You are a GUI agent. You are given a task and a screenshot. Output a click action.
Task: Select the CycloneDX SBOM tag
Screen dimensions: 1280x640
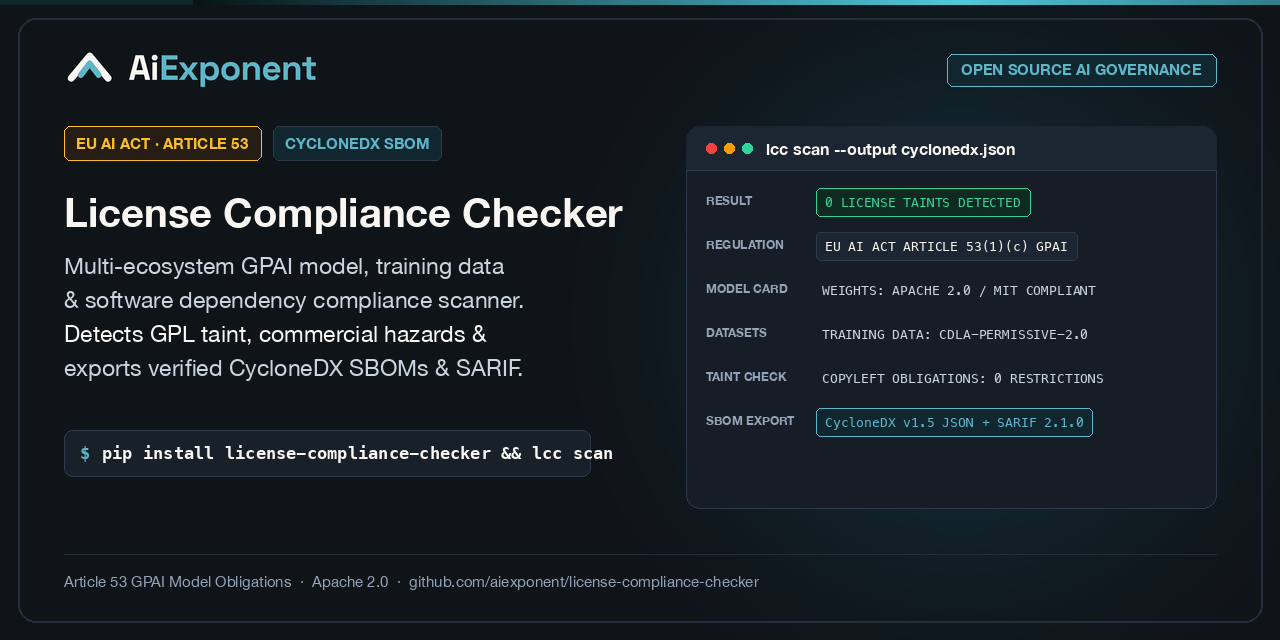357,143
